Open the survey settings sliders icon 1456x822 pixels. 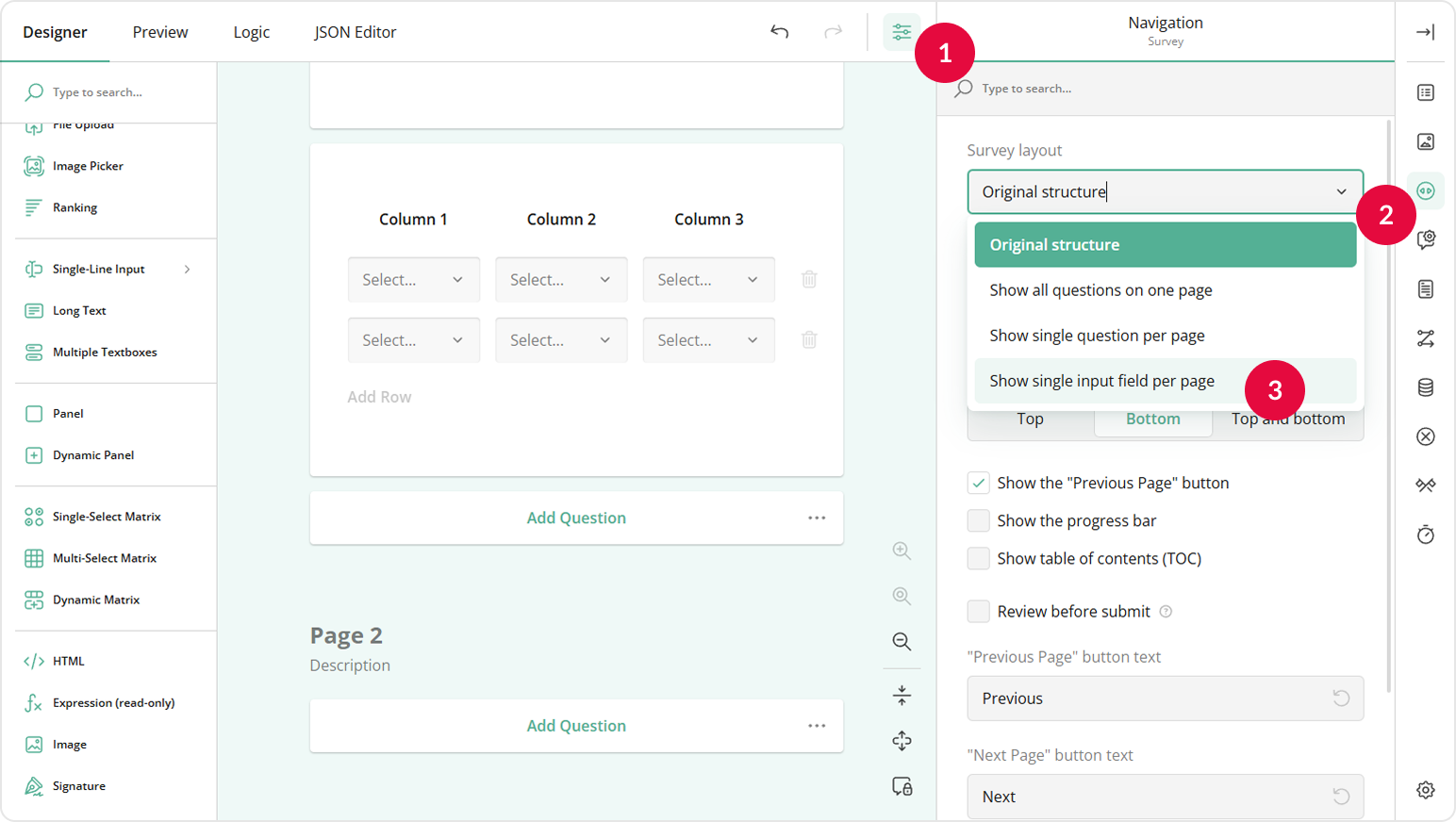(x=902, y=32)
